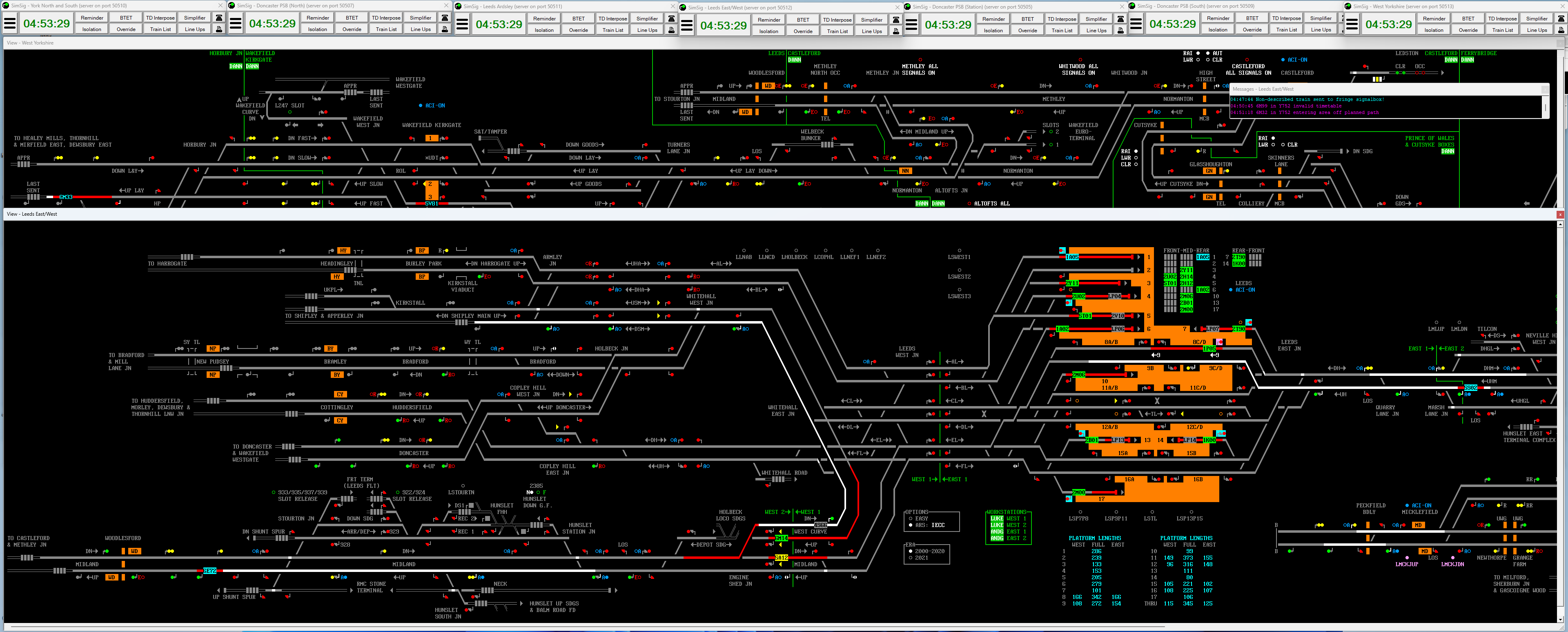Screen dimensions: 1568x632
Task: Click SimSig app icon in Leeds East/West title bar
Action: click(x=683, y=7)
